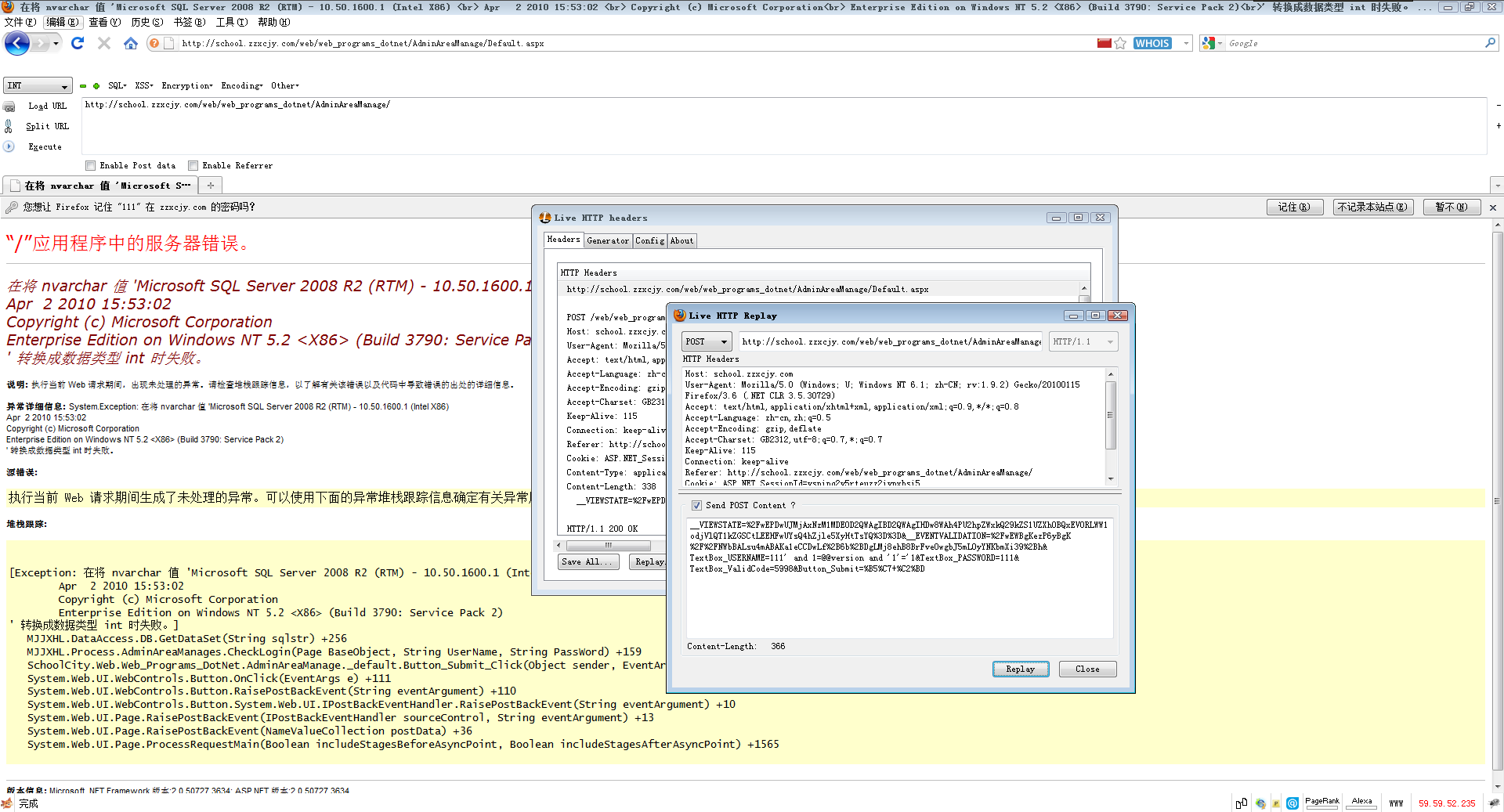Screen dimensions: 1504x812
Task: Reload the page with the refresh icon
Action: coord(78,43)
